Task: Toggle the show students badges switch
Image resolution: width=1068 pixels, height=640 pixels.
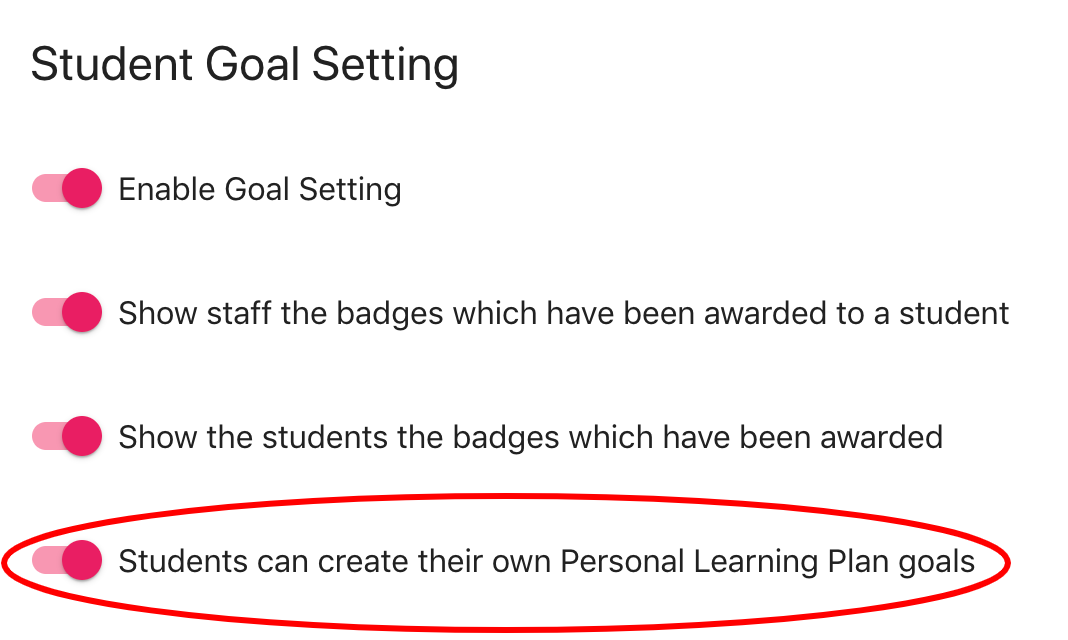Action: coord(67,437)
